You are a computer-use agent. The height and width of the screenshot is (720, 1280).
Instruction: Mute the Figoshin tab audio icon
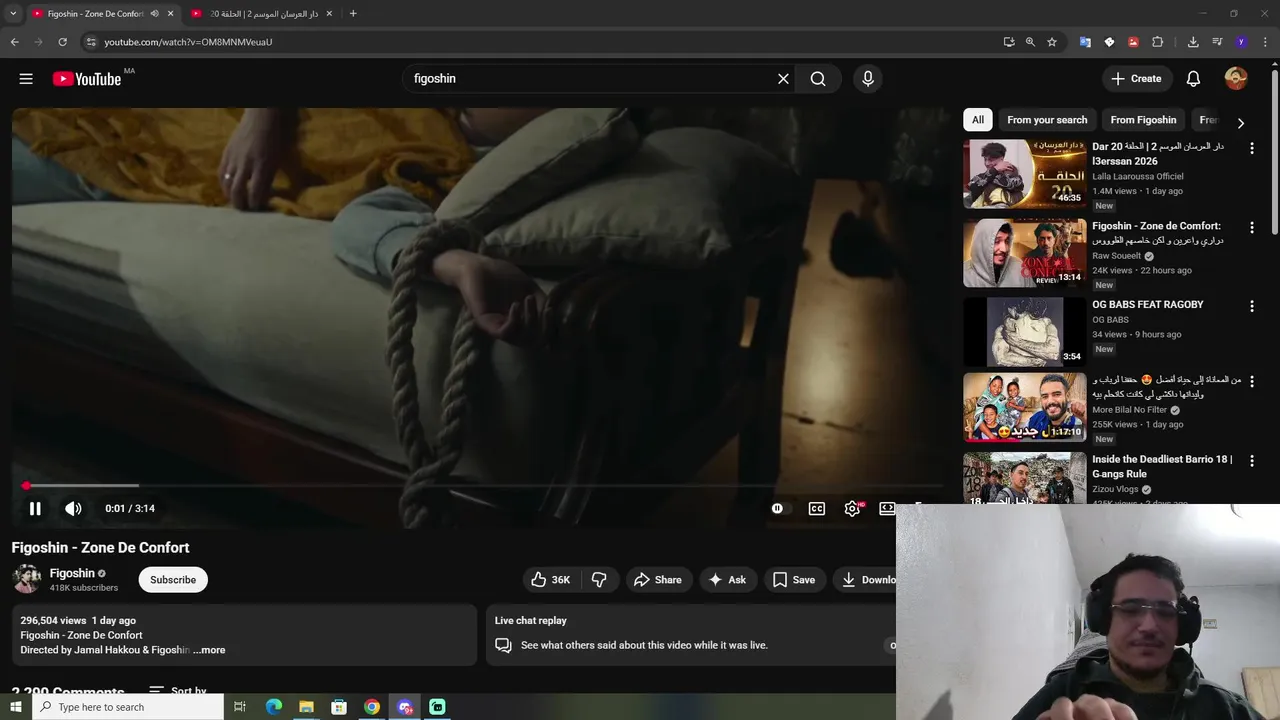point(154,14)
